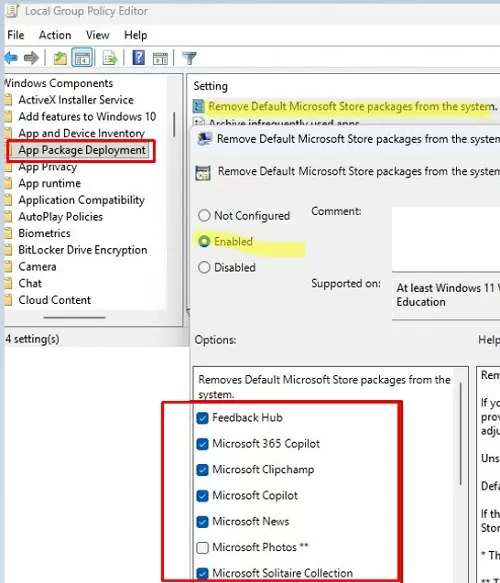Screen dimensions: 500x583
Task: Open the Action menu
Action: tap(55, 35)
